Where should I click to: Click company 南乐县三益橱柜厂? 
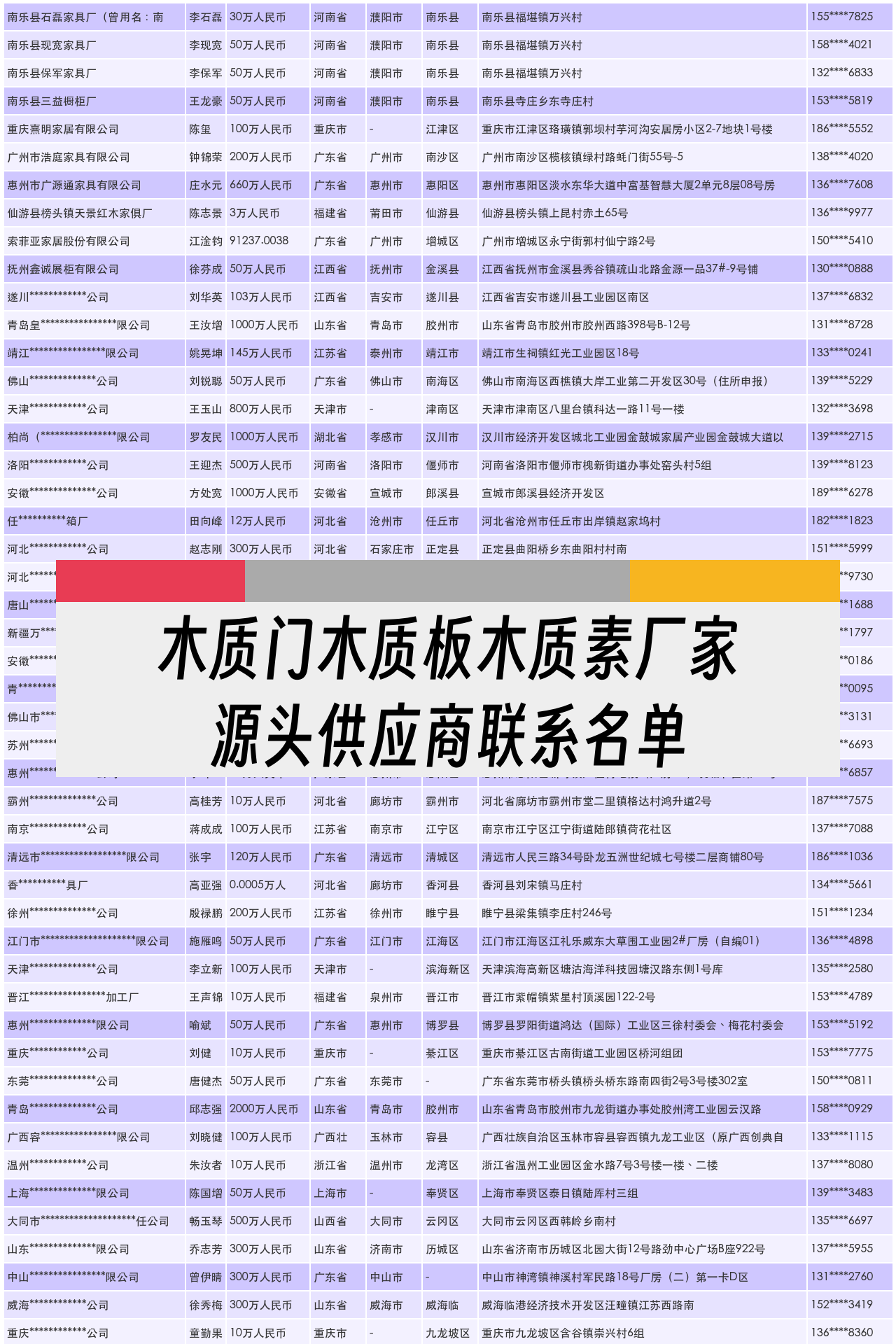(52, 101)
